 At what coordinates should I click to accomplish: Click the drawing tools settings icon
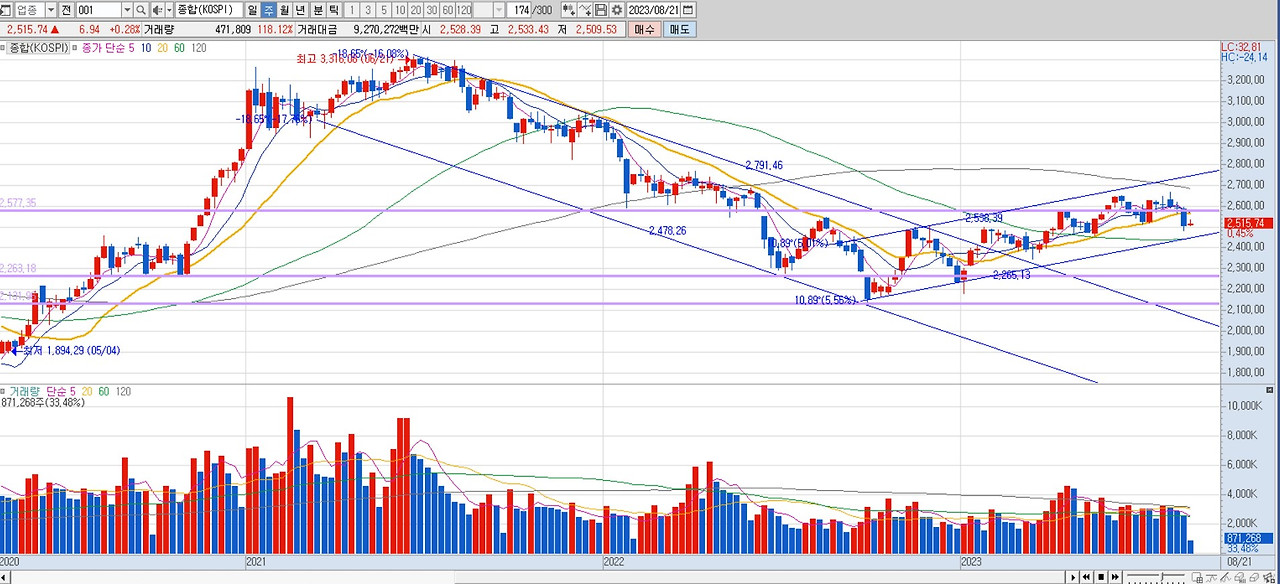point(1269,577)
